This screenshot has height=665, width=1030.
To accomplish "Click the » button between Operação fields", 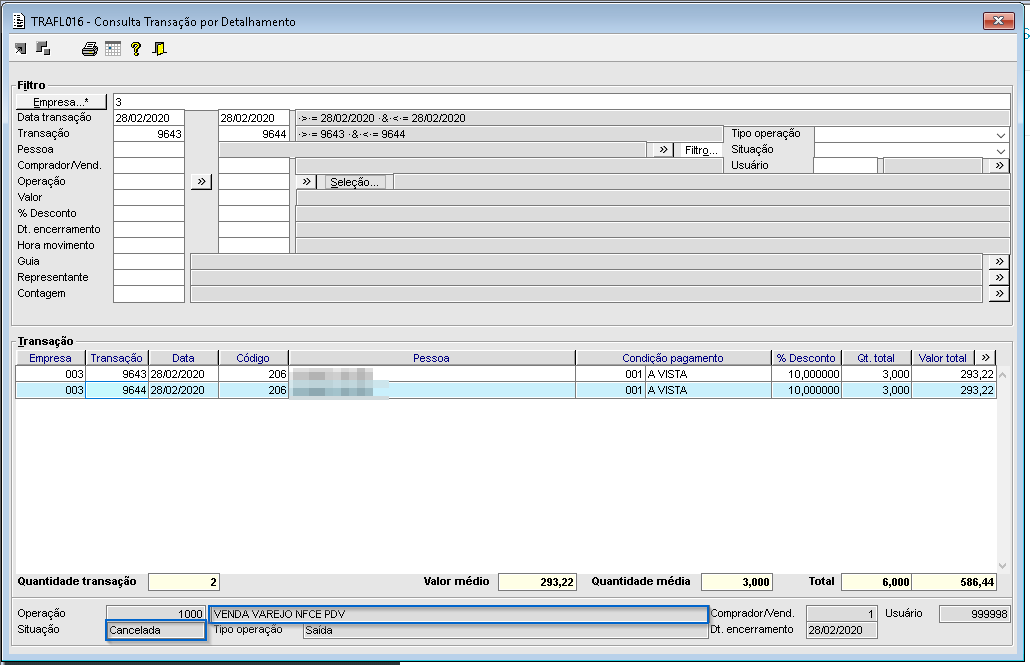I will (x=202, y=181).
